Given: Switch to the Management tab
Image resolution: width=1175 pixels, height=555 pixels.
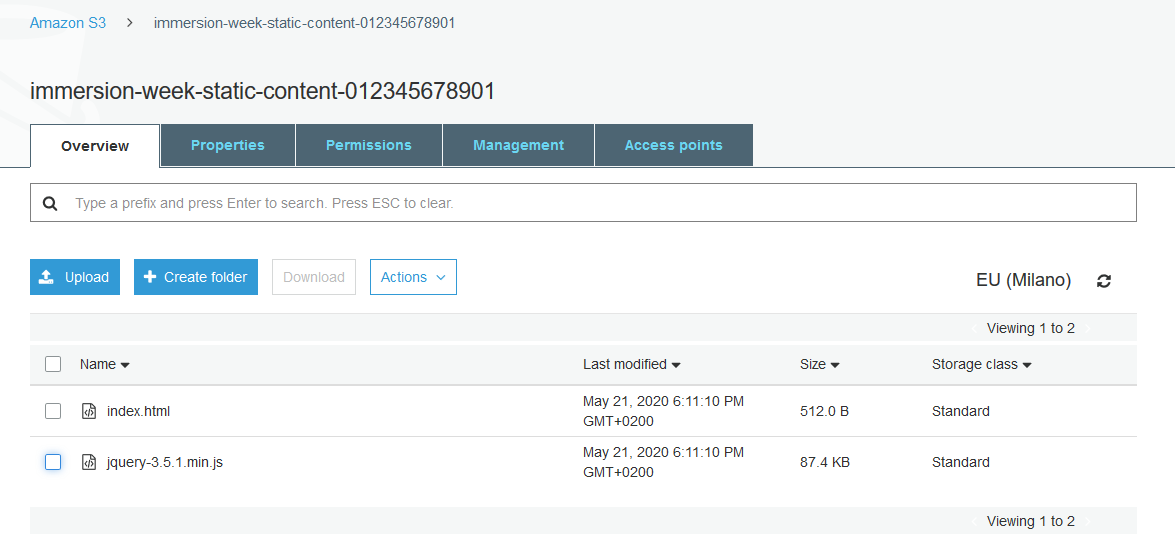Looking at the screenshot, I should tap(519, 145).
